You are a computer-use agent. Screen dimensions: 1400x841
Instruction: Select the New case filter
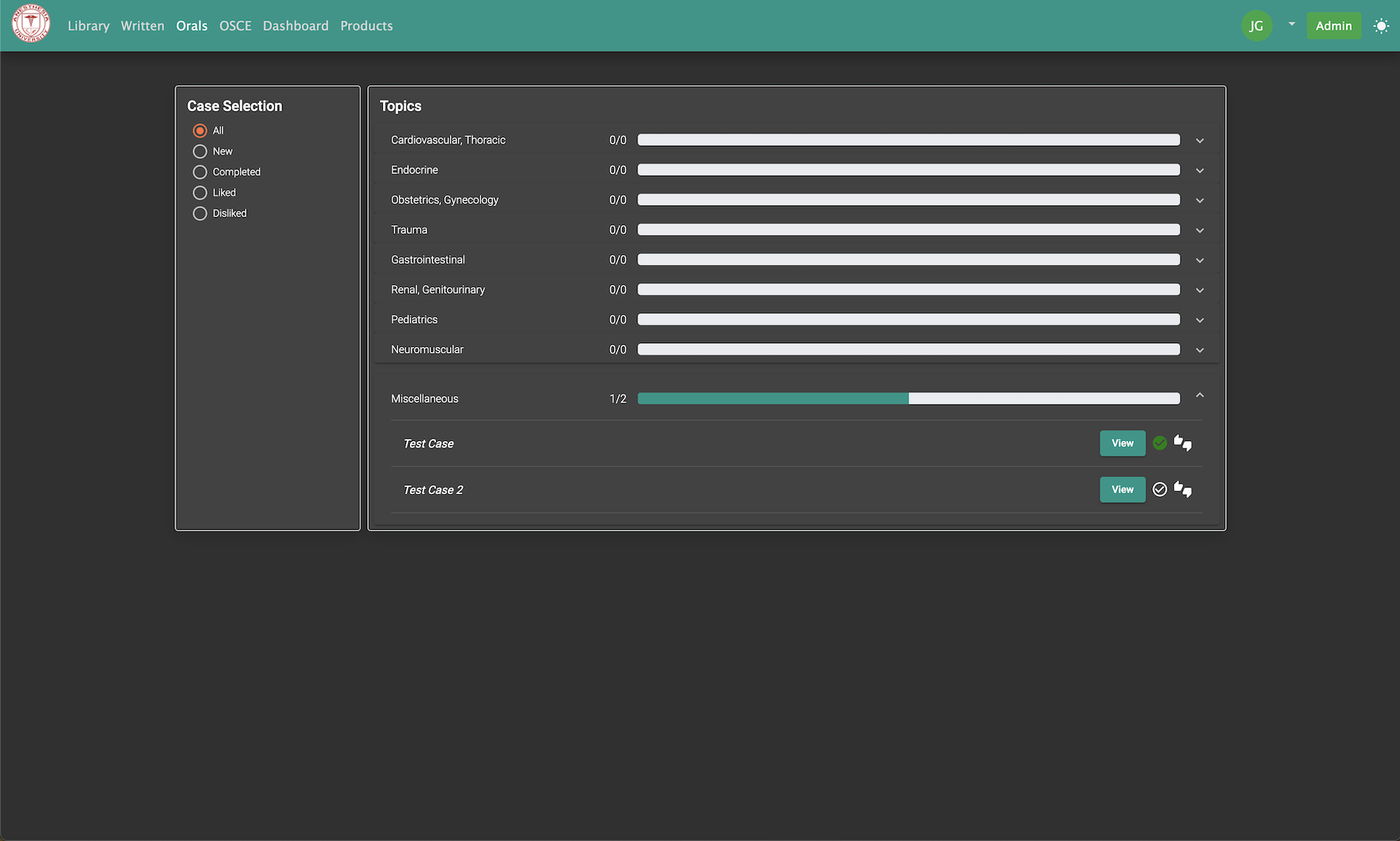point(200,152)
